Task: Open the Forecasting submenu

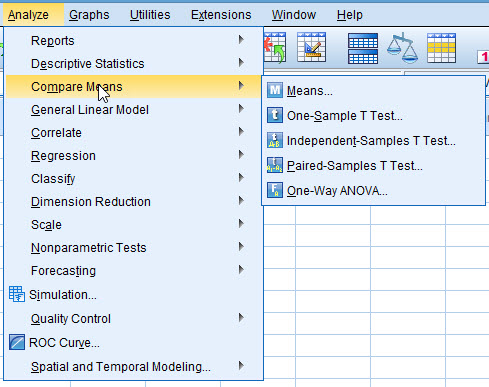Action: [x=133, y=271]
